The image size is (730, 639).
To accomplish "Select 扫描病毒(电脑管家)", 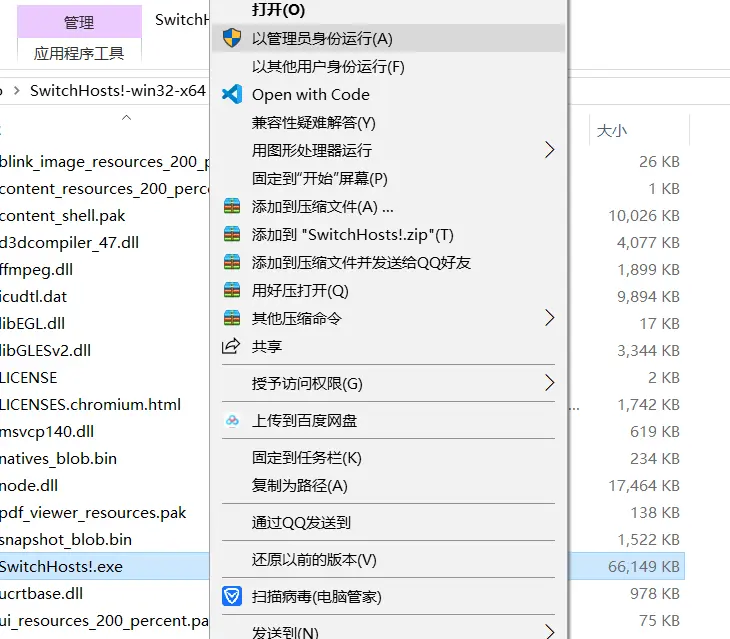I will pyautogui.click(x=387, y=596).
